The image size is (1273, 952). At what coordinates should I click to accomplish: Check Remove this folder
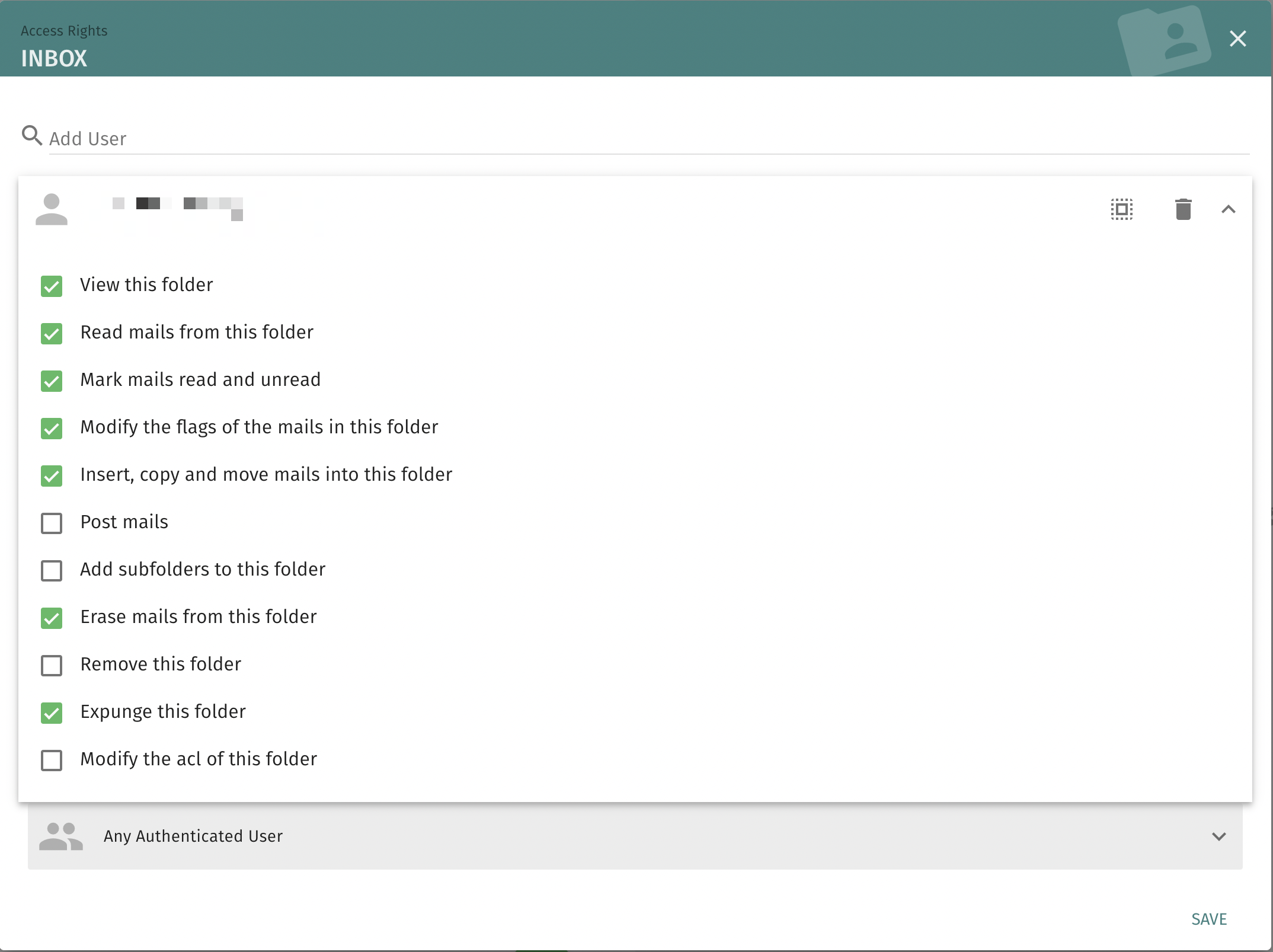[52, 665]
